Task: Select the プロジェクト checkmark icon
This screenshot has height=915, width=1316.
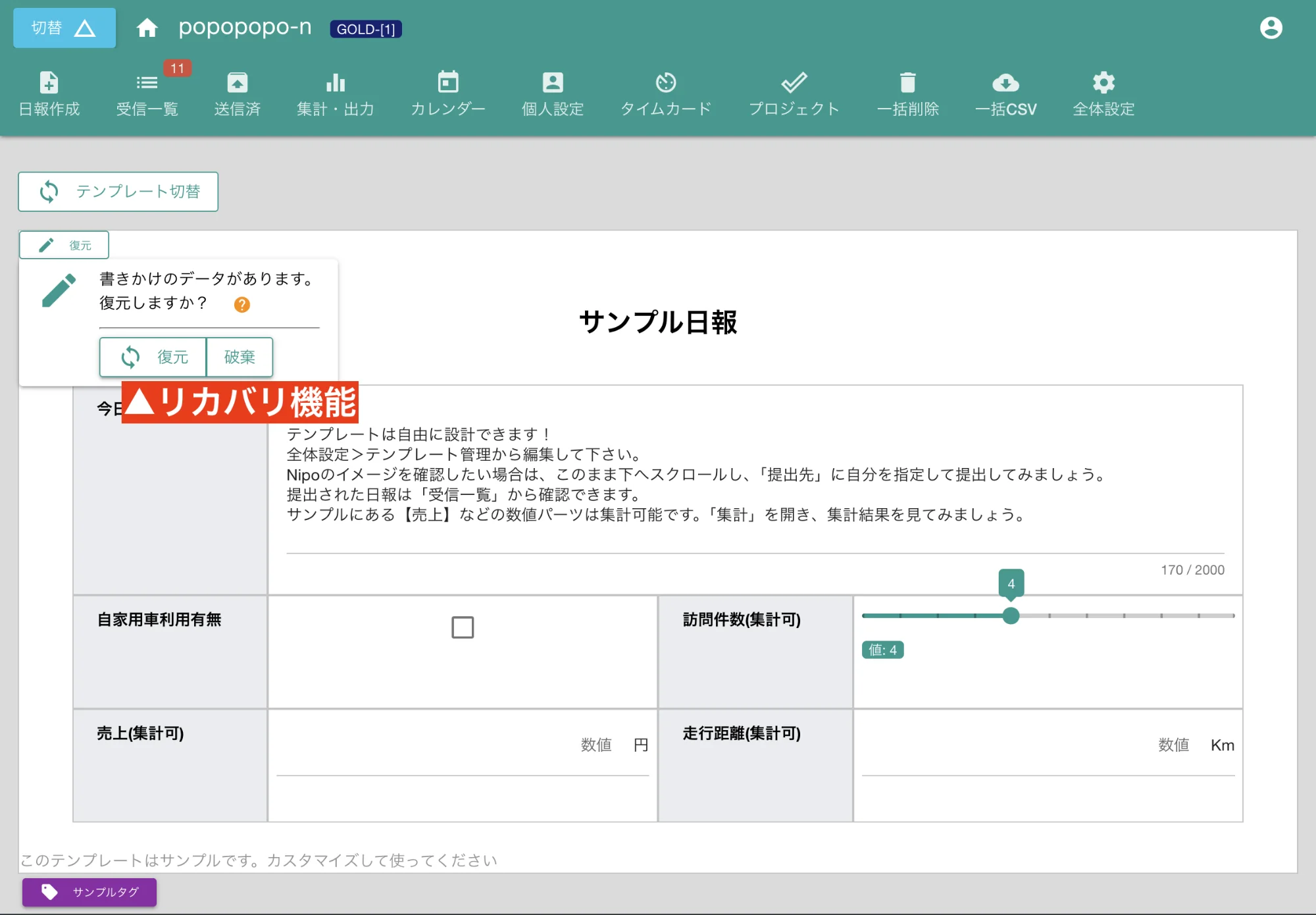Action: pyautogui.click(x=794, y=92)
